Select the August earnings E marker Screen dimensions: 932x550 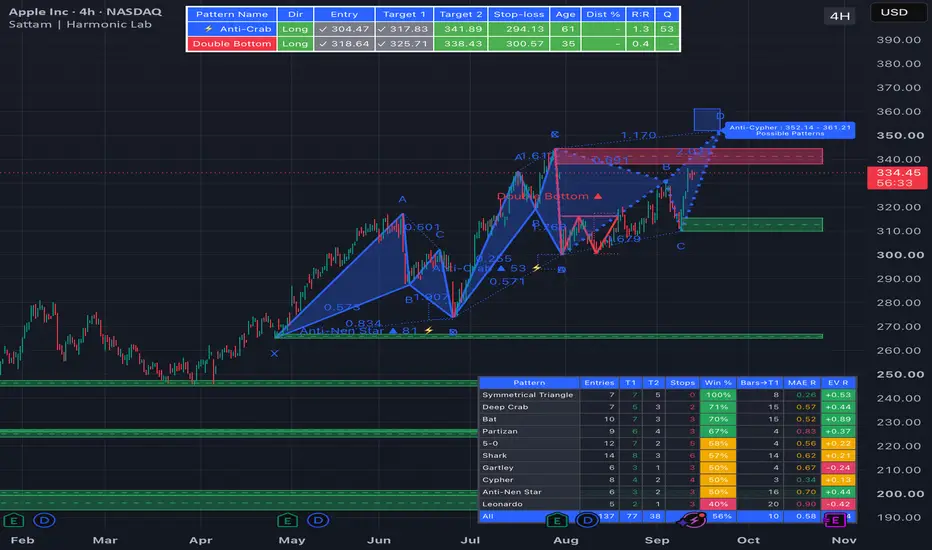coord(556,521)
